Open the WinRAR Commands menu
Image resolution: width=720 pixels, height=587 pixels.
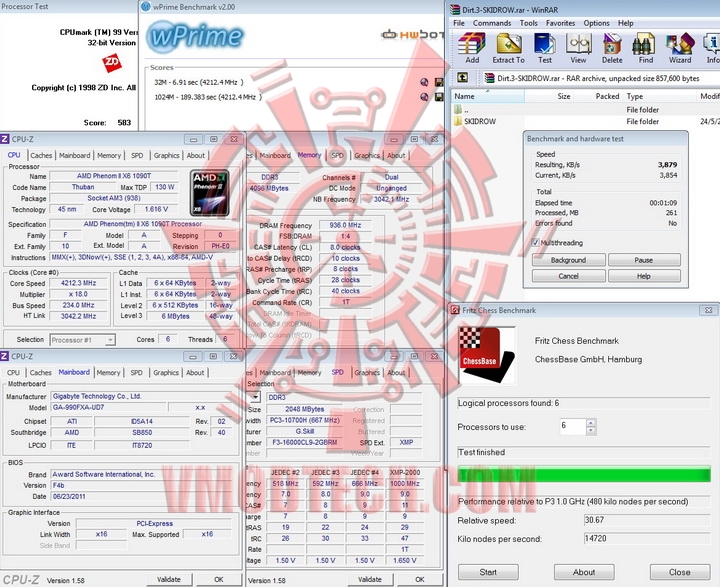492,23
